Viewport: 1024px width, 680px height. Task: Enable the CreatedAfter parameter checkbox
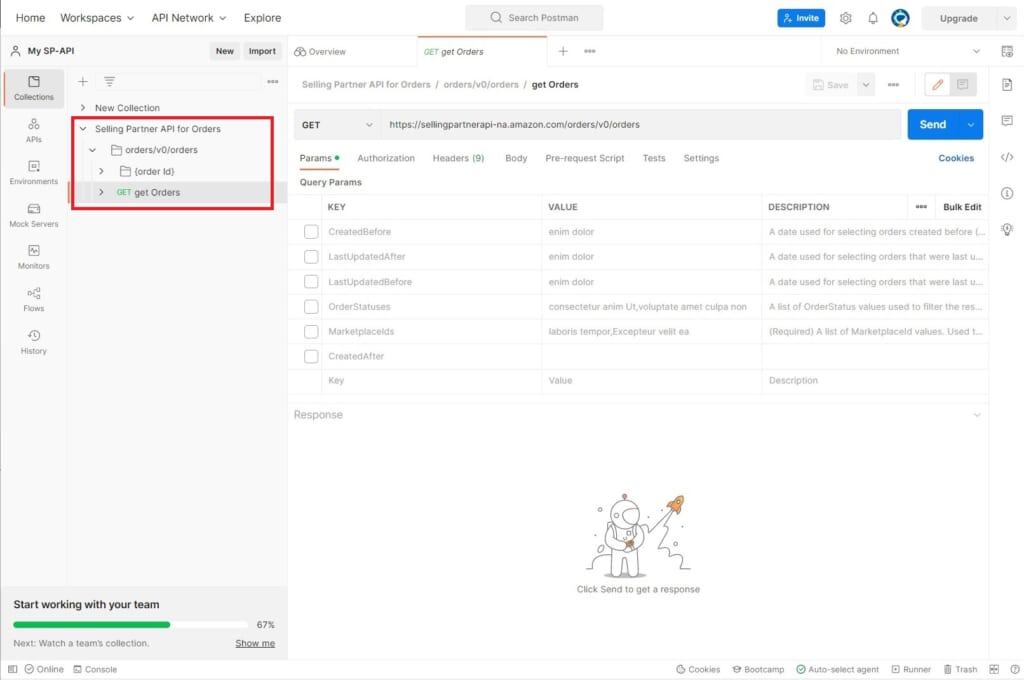311,357
